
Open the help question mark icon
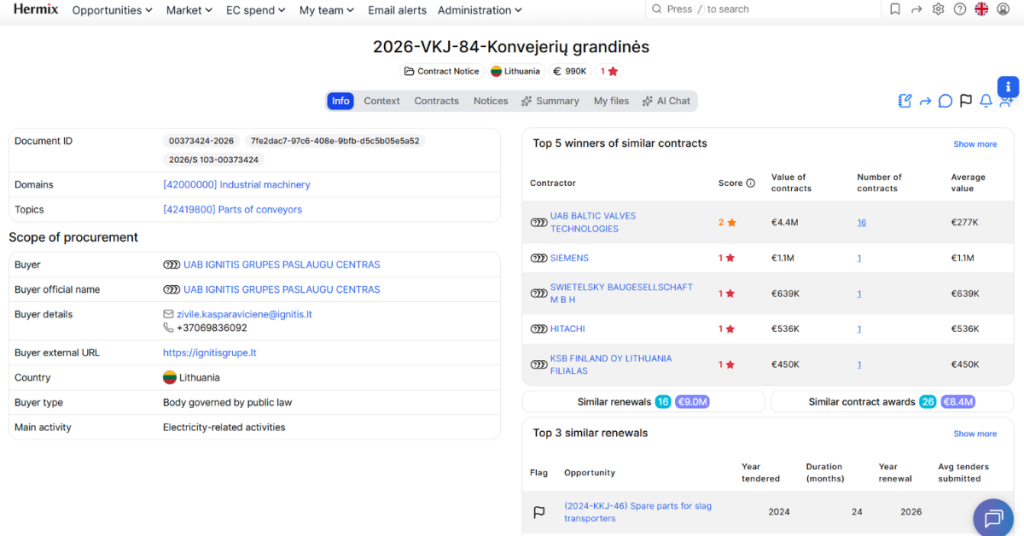(959, 9)
